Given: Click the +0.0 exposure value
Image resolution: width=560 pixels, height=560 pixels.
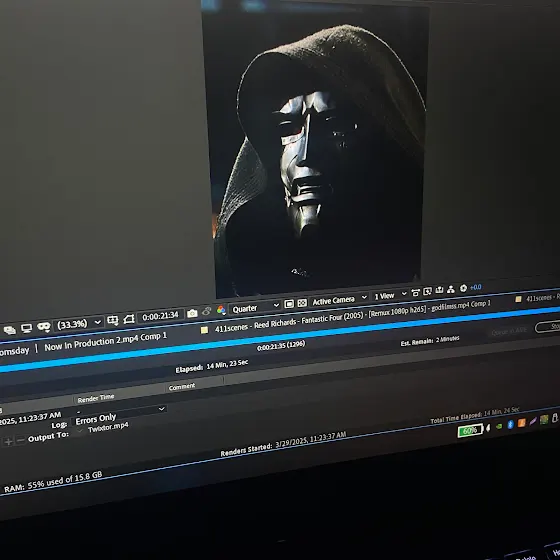Looking at the screenshot, I should tap(476, 287).
